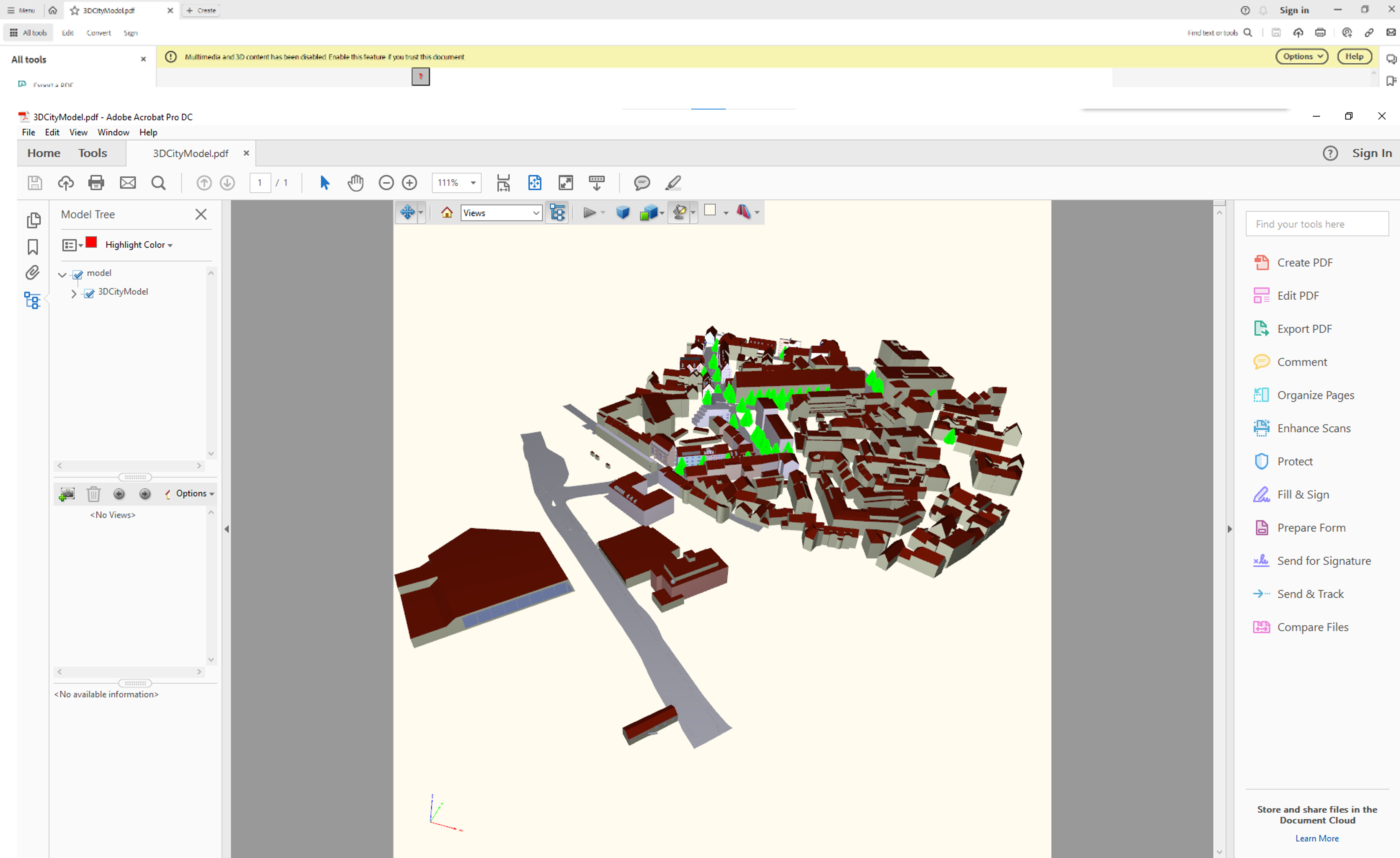
Task: Enter full screen mode icon
Action: pos(566,182)
